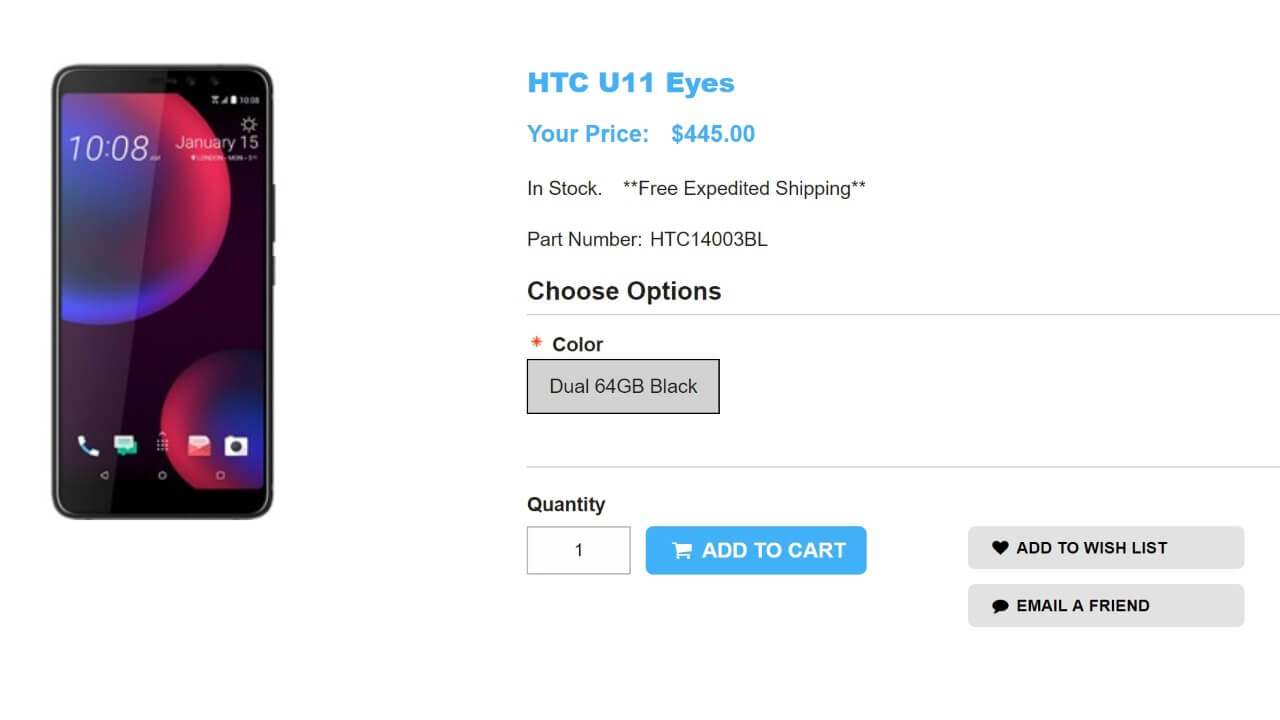
Task: Click the HTC U11 Eyes product title
Action: coord(631,83)
